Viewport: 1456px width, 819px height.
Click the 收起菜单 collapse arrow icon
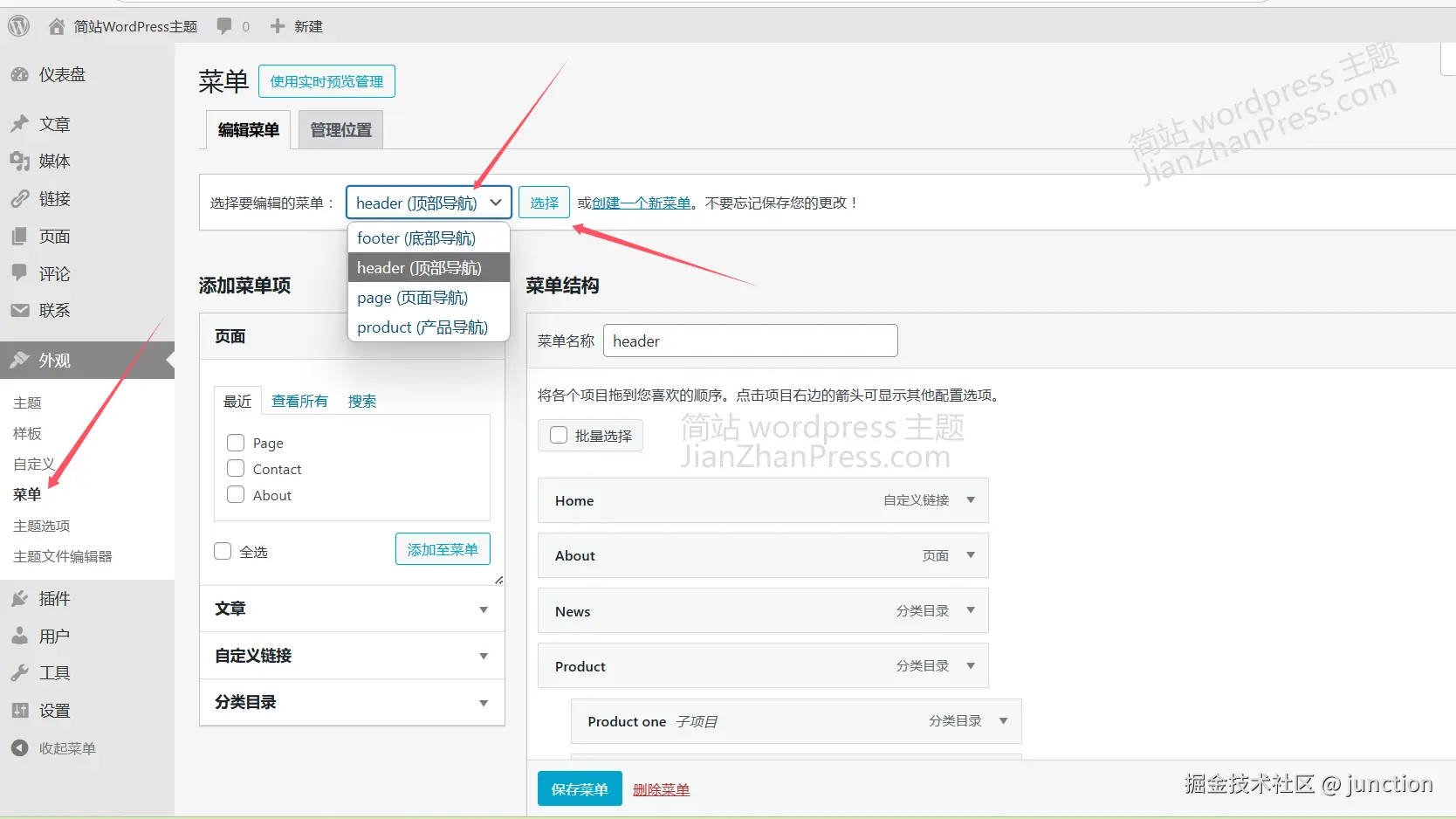tap(20, 748)
